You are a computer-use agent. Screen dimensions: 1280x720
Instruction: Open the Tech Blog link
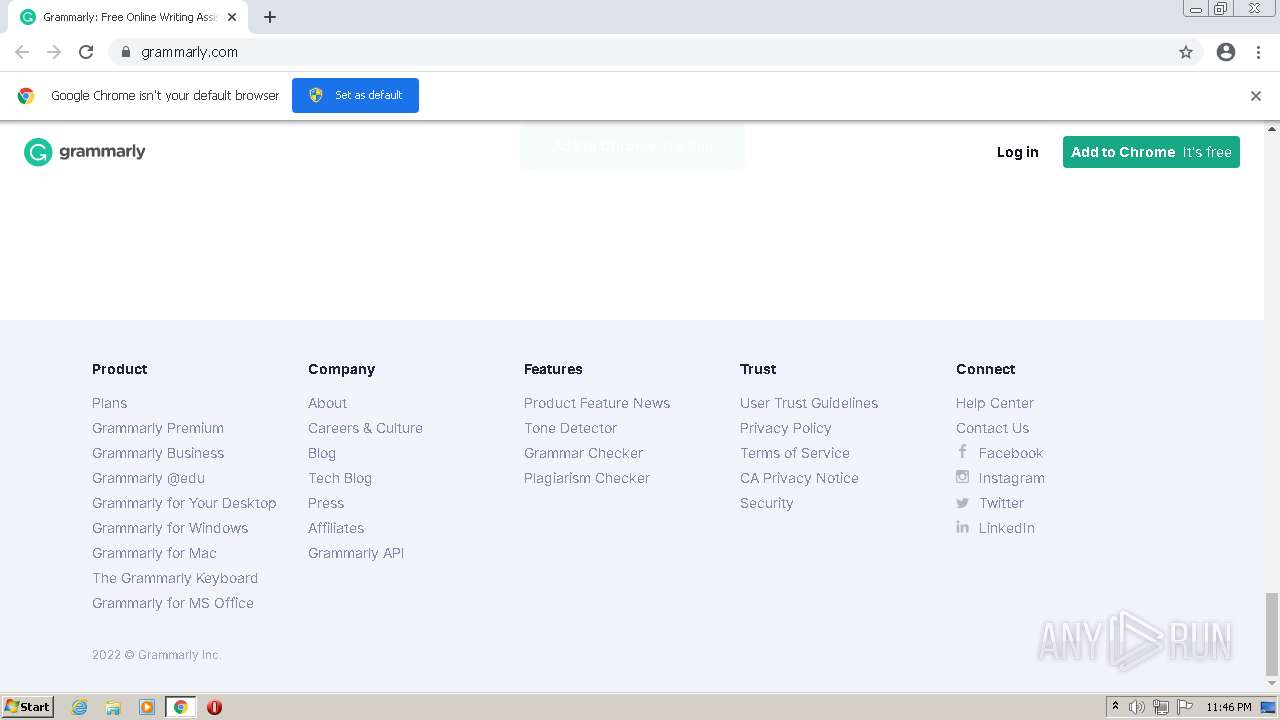[340, 478]
